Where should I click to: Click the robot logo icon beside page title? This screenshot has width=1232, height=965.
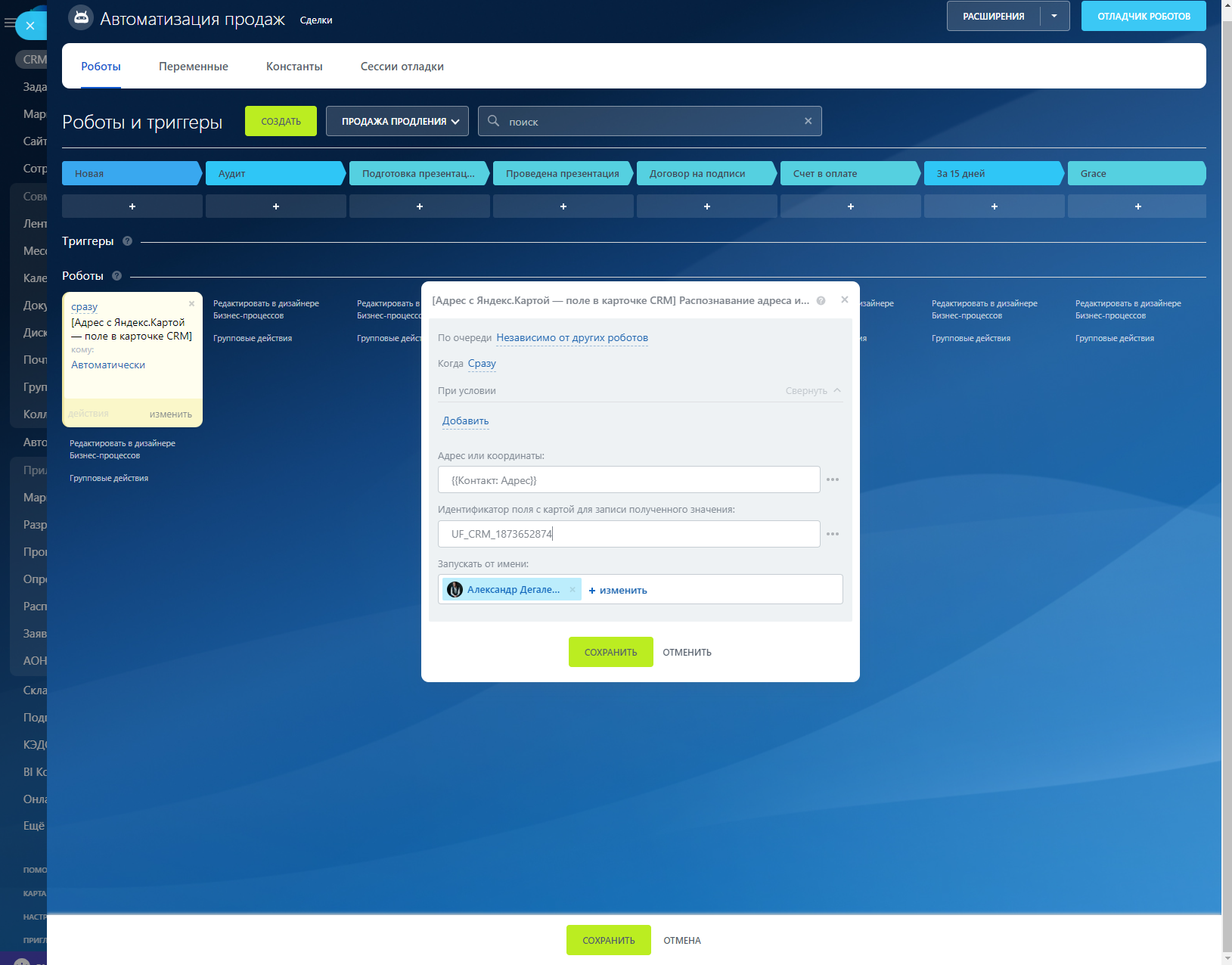point(81,17)
